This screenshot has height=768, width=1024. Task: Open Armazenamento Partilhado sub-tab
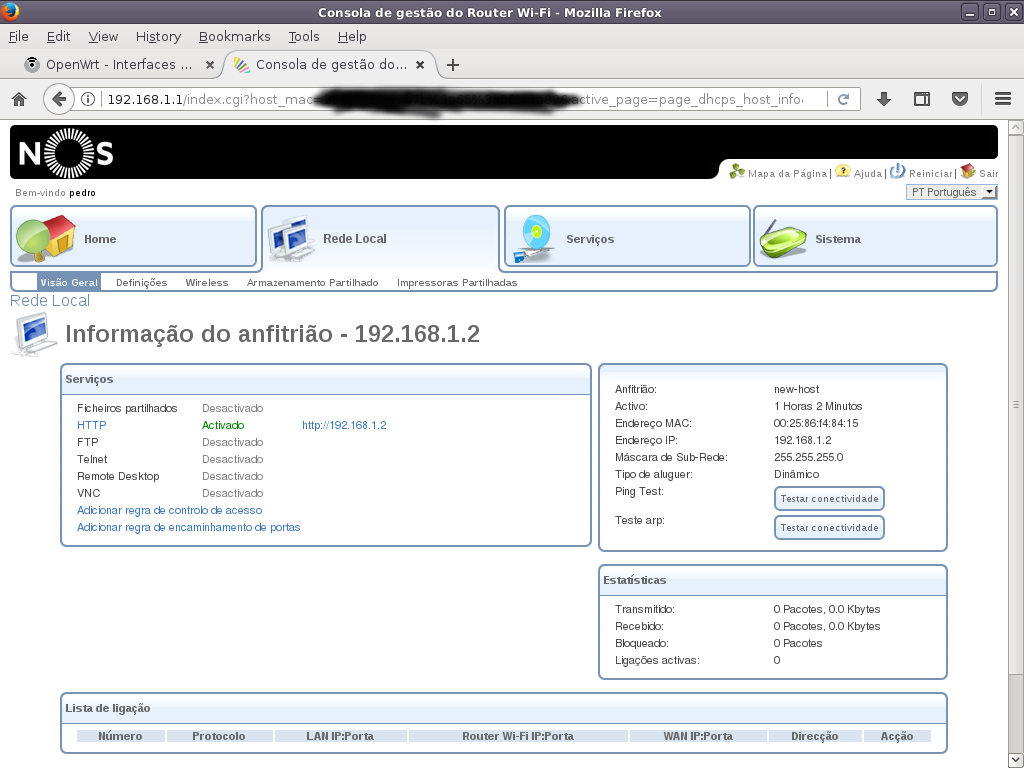pos(313,282)
